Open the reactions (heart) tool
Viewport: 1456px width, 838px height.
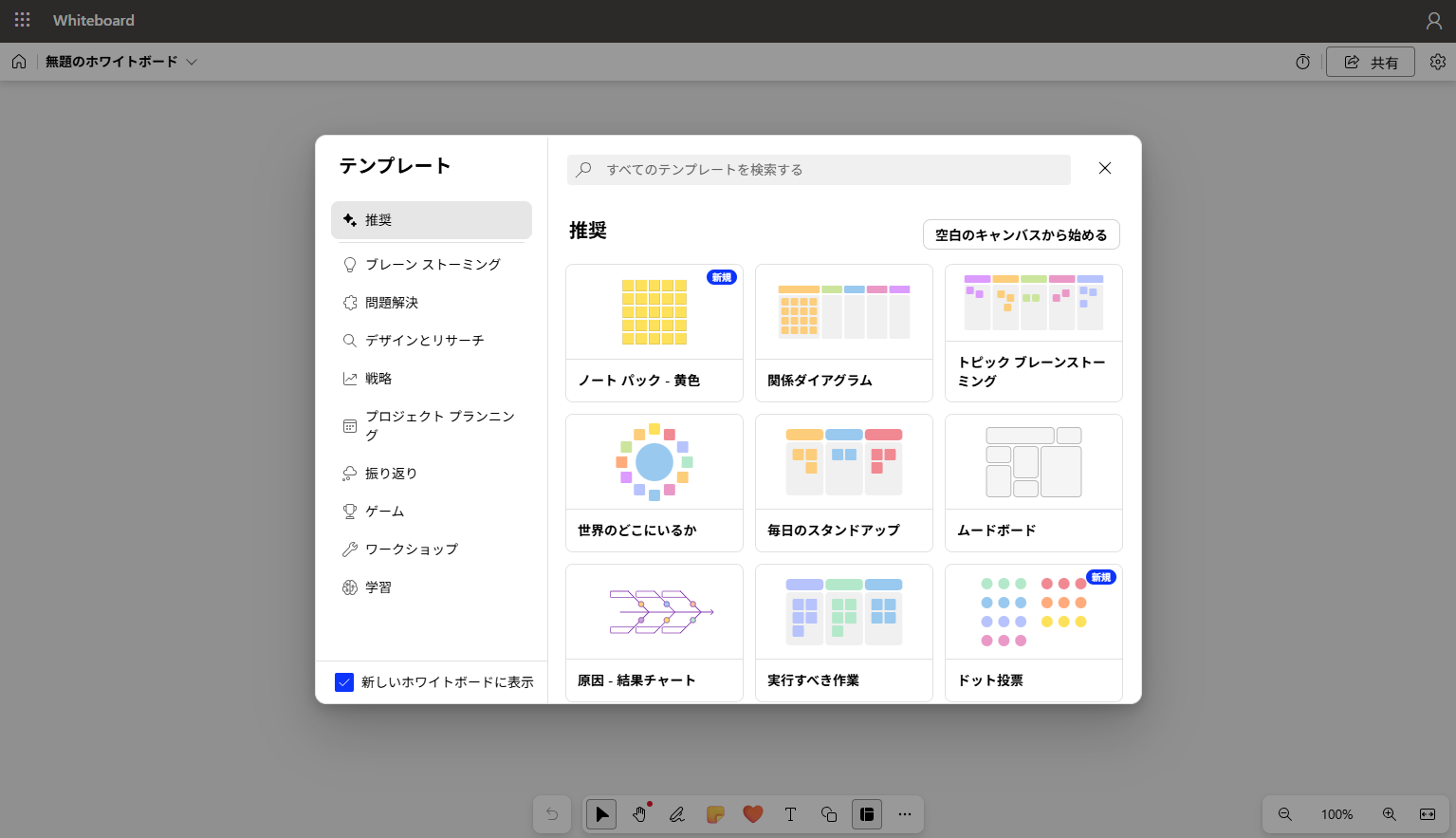(752, 813)
